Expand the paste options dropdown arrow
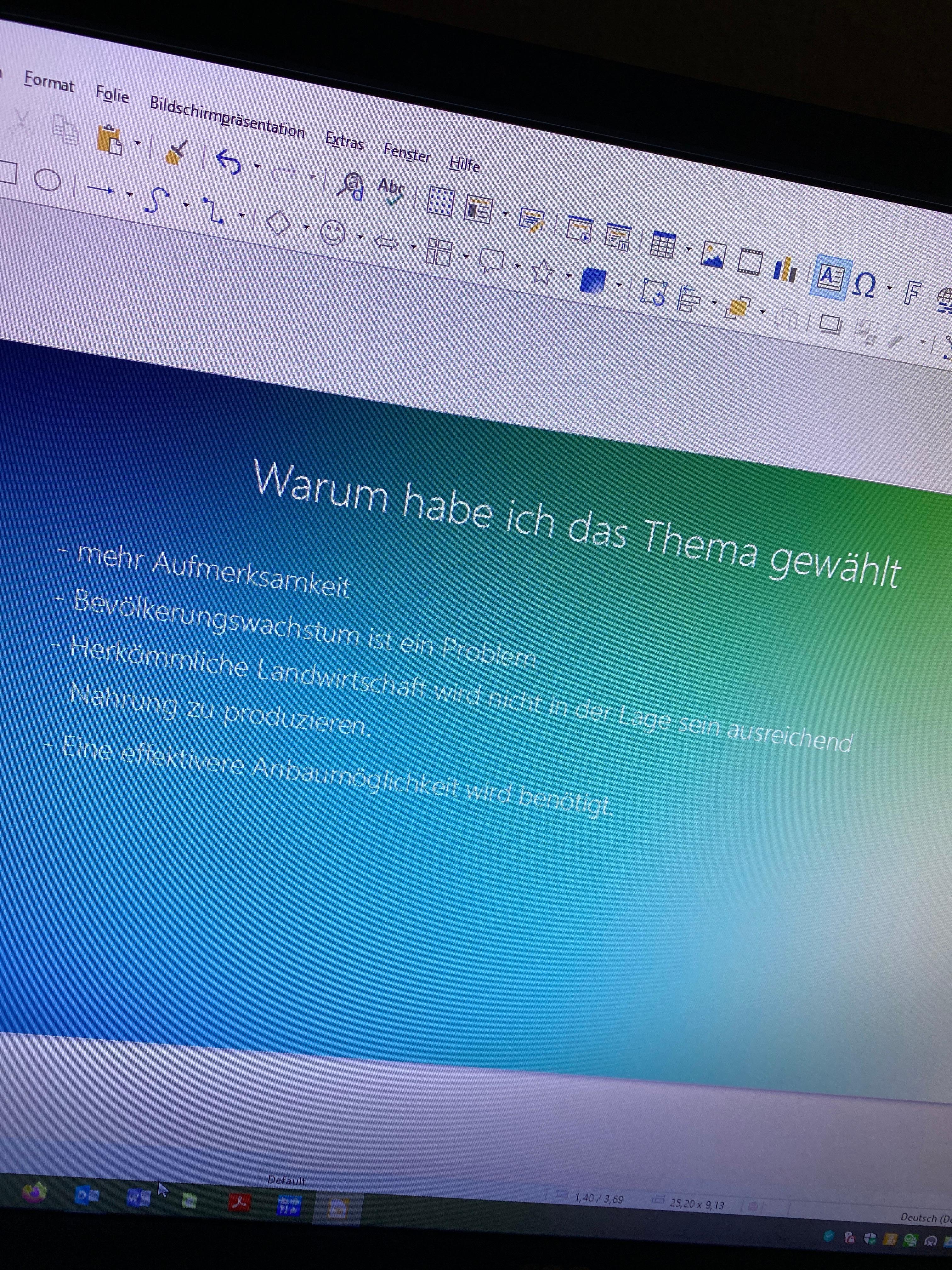 coord(138,142)
